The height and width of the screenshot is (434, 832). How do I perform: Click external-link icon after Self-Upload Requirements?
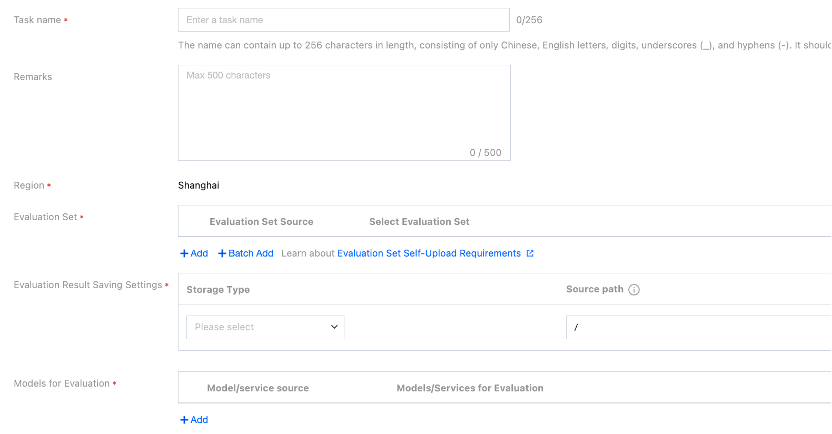530,254
